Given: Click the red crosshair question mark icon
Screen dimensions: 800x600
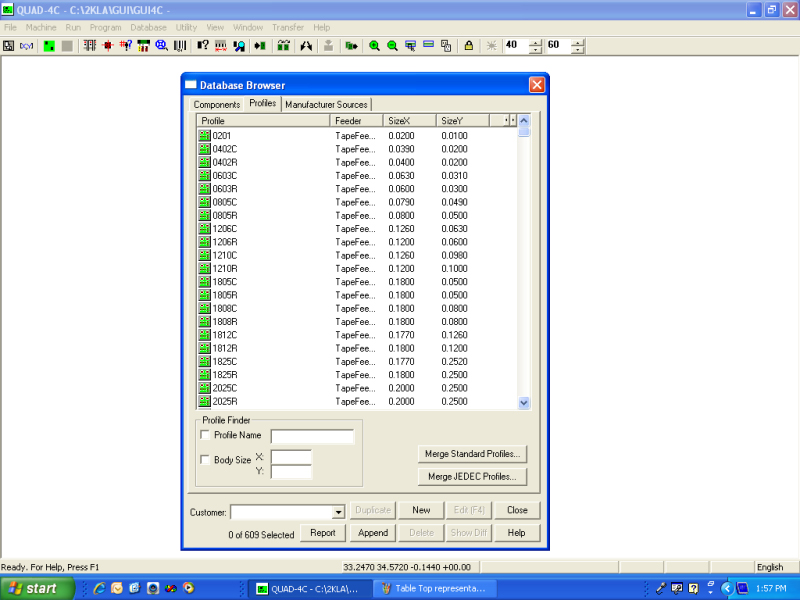Looking at the screenshot, I should click(x=126, y=46).
